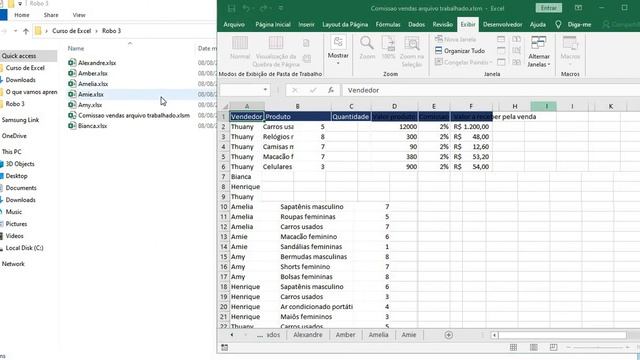Open Explorer View ribbon tab
The width and height of the screenshot is (640, 360).
tap(79, 15)
